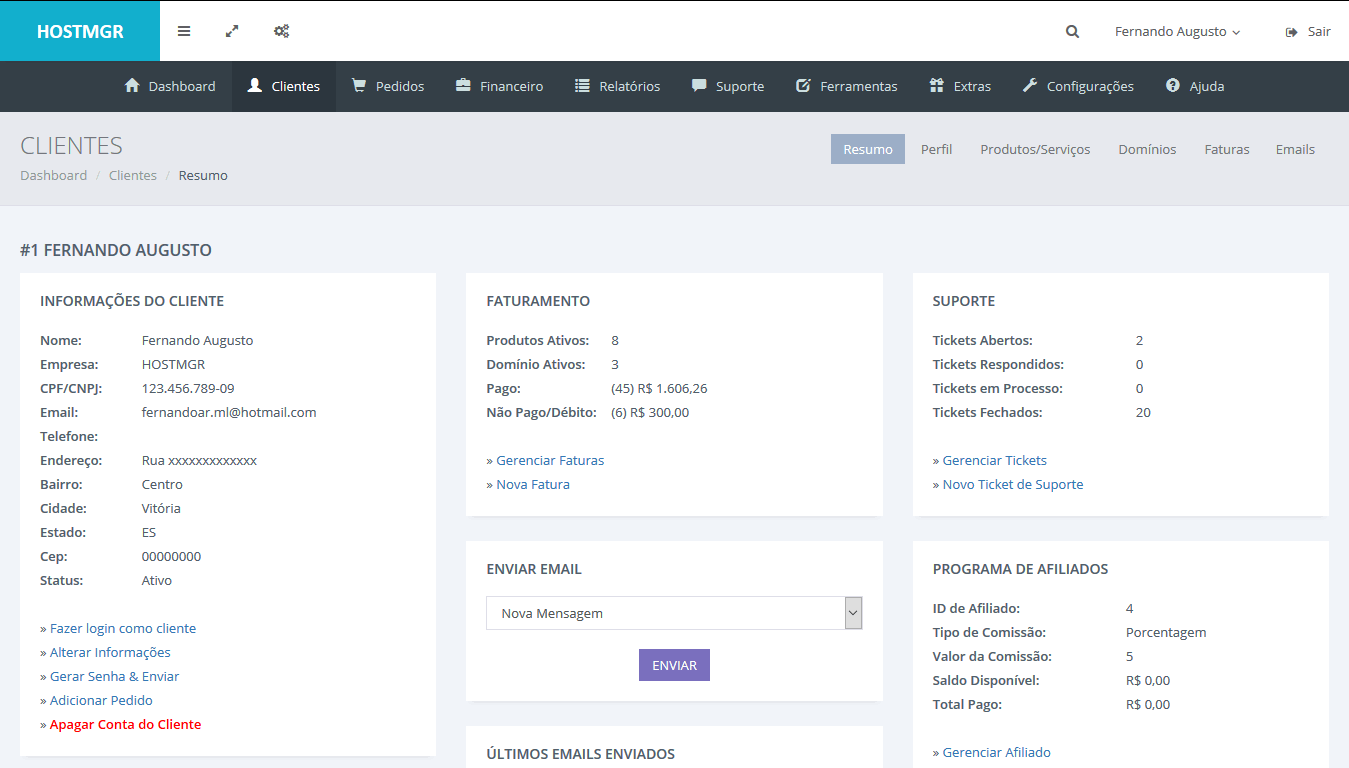Viewport: 1349px width, 768px height.
Task: Click the Apagar Conta do Cliente link
Action: pos(125,724)
